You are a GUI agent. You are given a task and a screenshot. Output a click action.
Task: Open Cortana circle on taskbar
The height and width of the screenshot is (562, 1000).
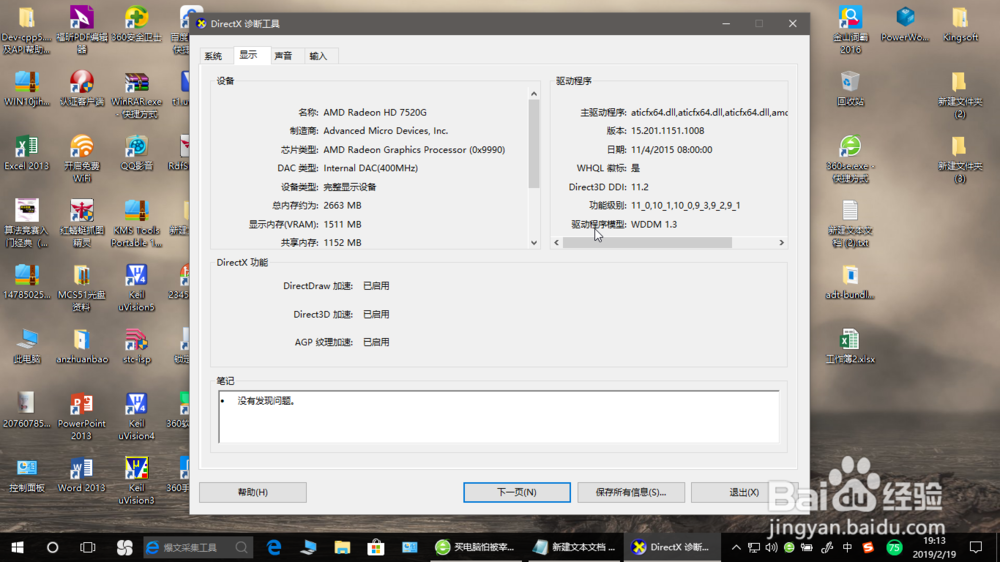point(52,547)
